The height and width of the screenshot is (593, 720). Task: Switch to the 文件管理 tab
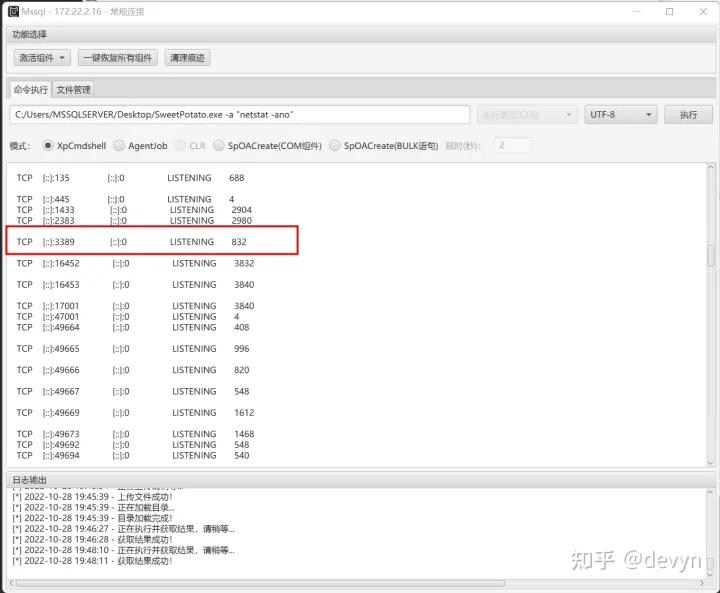[x=73, y=90]
